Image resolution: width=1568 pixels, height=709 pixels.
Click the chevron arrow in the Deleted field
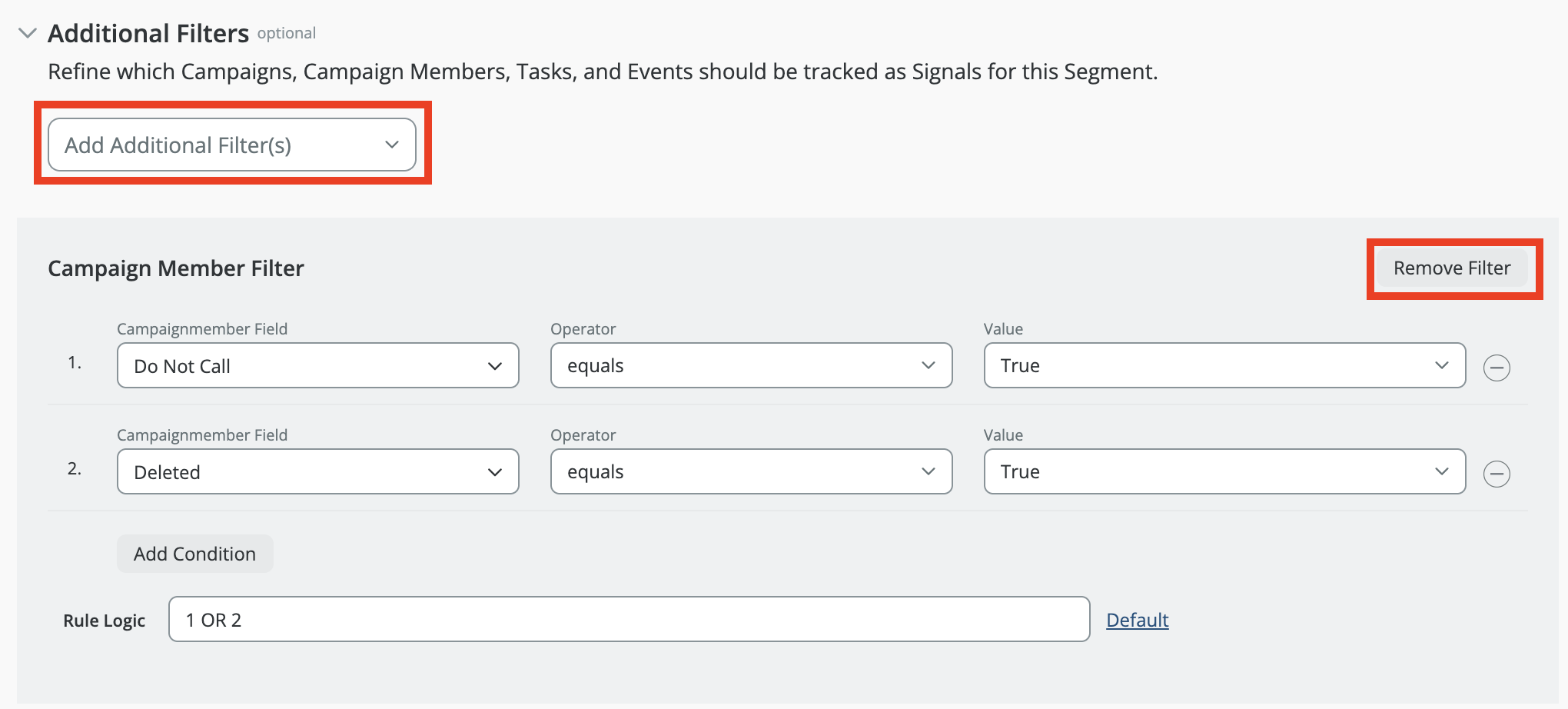click(494, 472)
